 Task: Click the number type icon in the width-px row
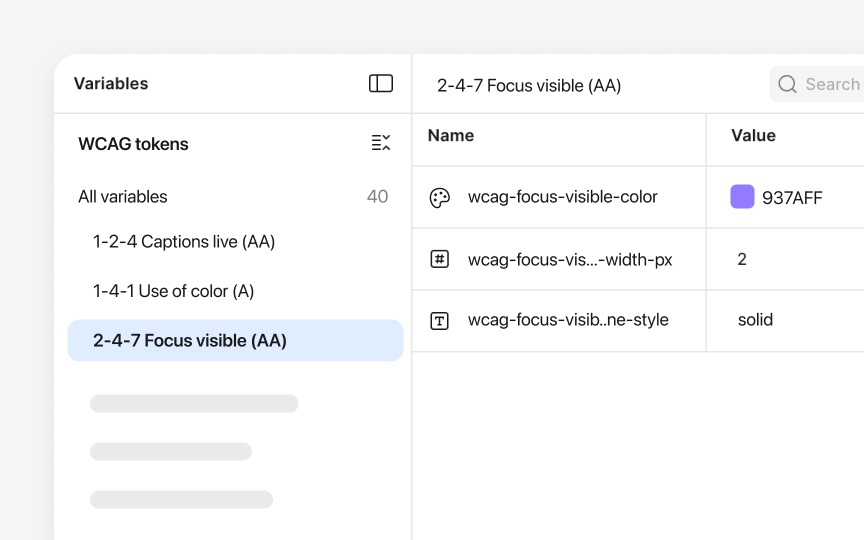tap(439, 259)
